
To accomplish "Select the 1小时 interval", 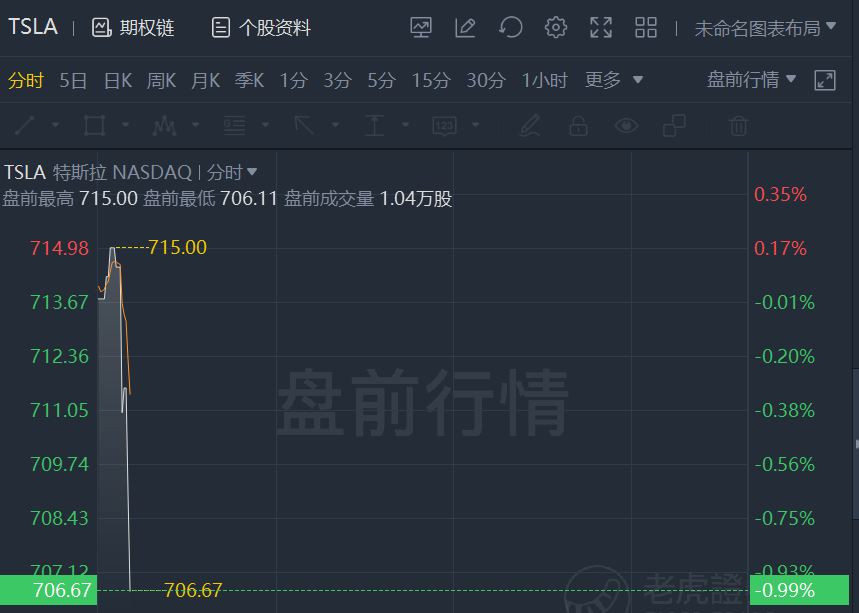I will (x=545, y=81).
